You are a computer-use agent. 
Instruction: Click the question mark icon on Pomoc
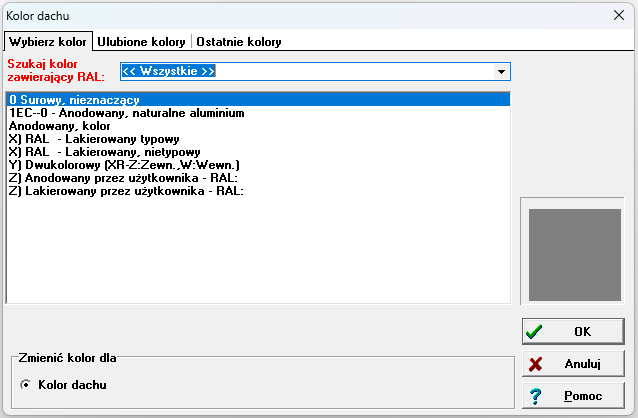pyautogui.click(x=536, y=396)
